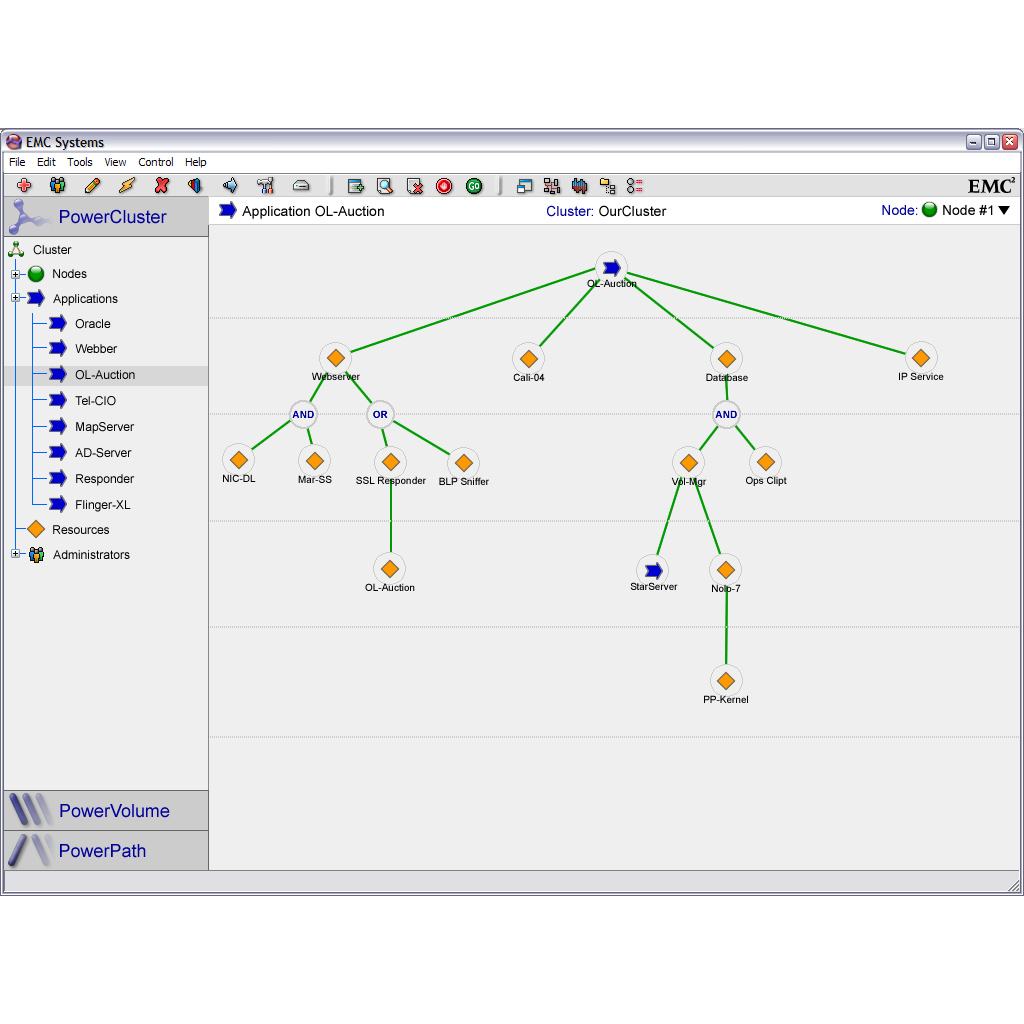Select OL-Auction in the applications tree
Viewport: 1024px width, 1024px height.
click(105, 375)
